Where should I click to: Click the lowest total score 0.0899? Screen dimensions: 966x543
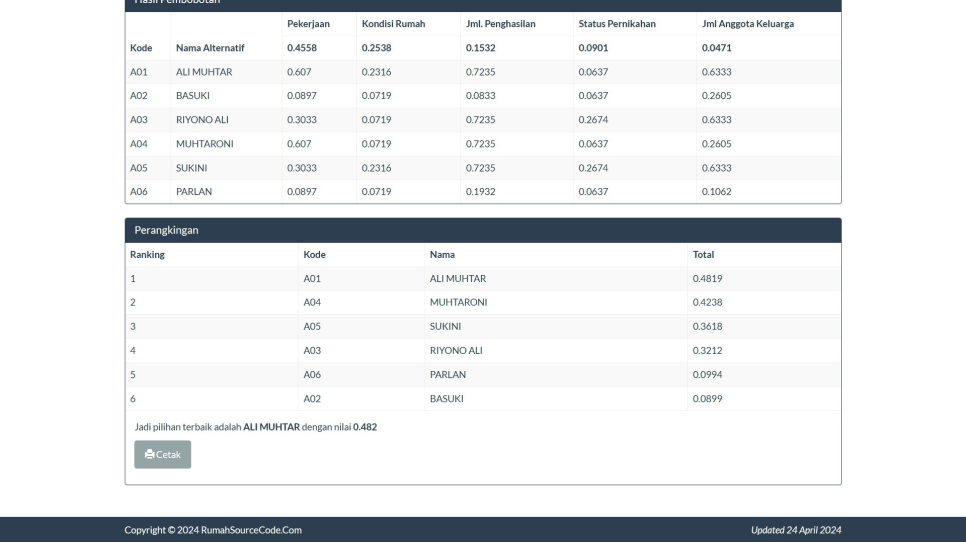(x=707, y=399)
